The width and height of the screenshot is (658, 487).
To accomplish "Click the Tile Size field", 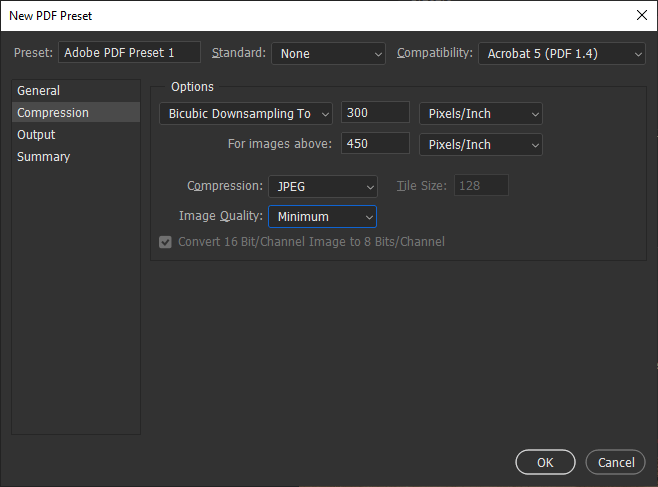I will [481, 186].
